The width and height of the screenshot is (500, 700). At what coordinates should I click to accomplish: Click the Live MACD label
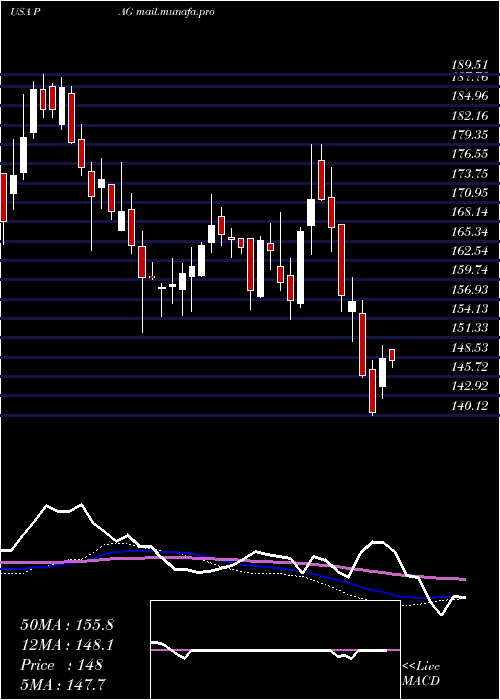(421, 674)
